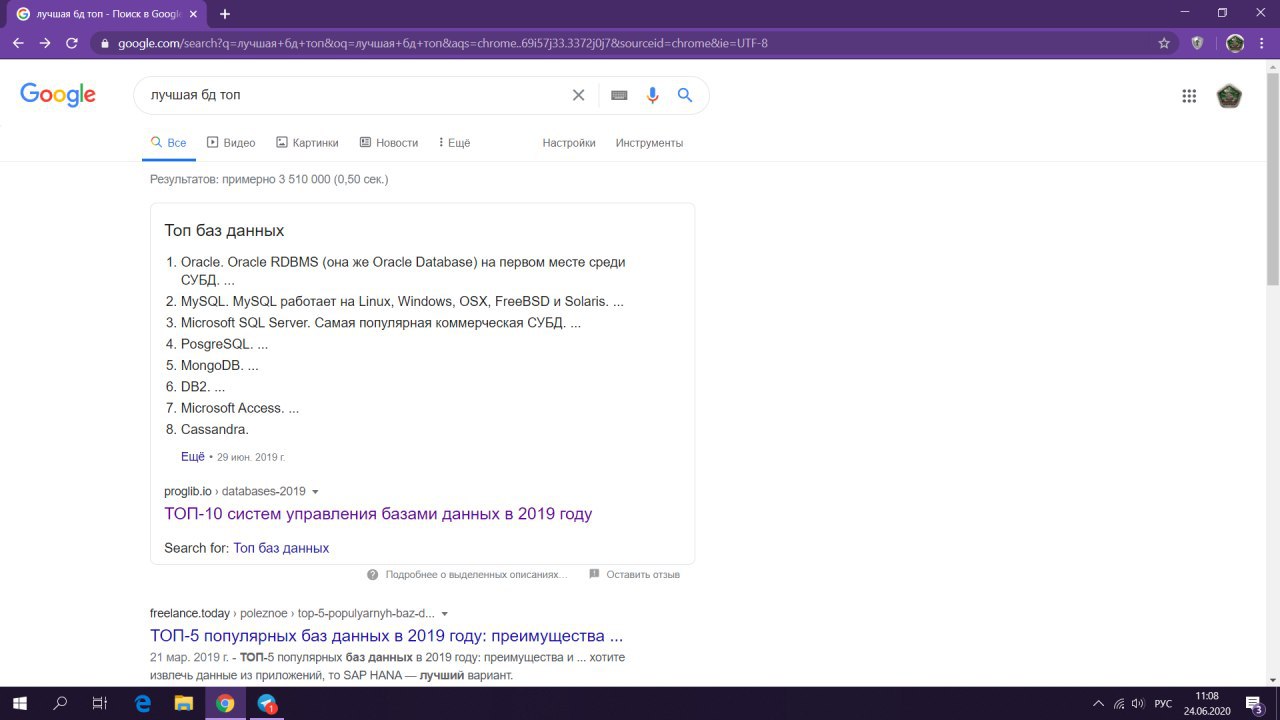1280x720 pixels.
Task: Open the Chrome profile avatar in the toolbar
Action: tap(1235, 43)
